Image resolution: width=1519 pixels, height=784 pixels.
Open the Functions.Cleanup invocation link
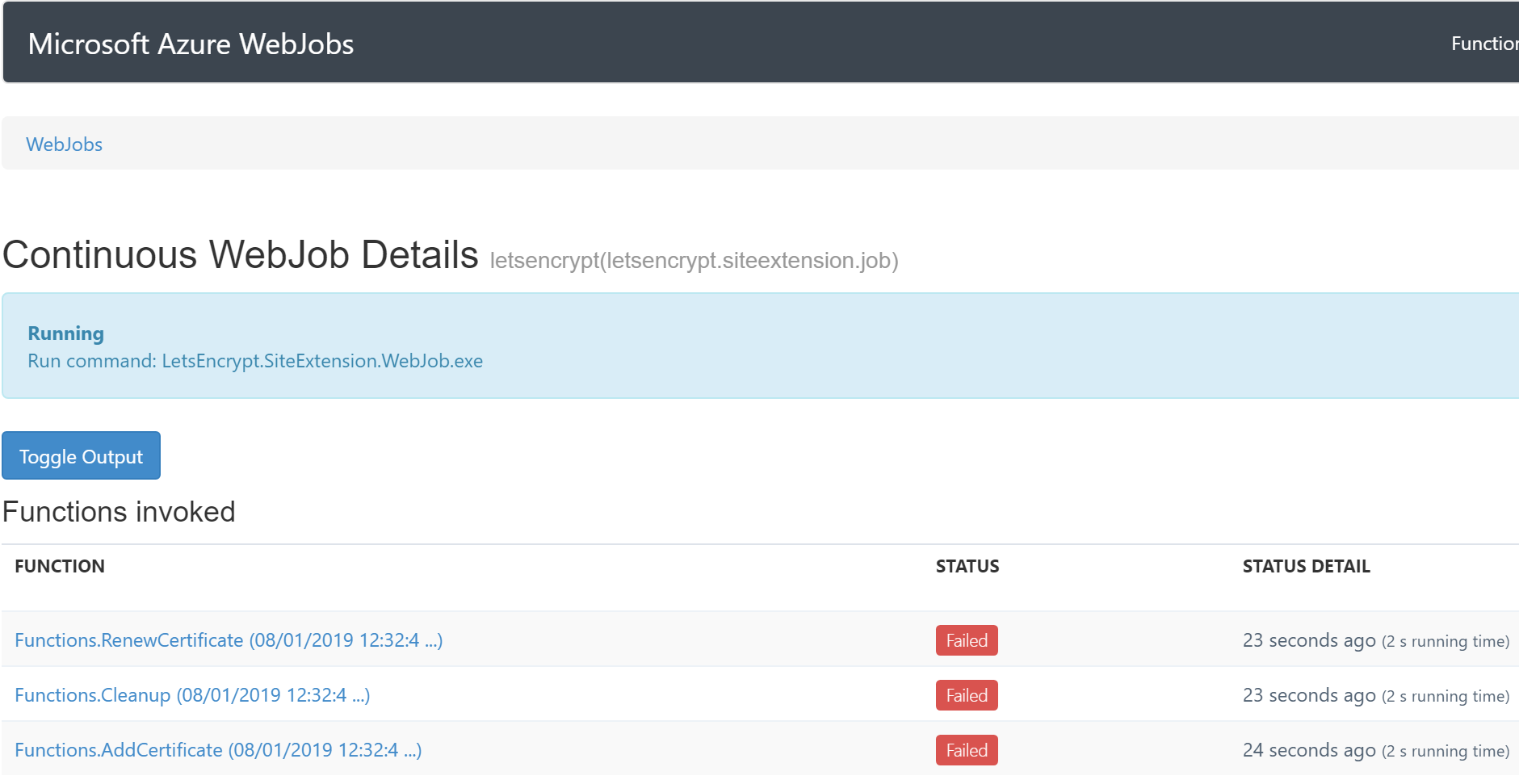(x=192, y=695)
